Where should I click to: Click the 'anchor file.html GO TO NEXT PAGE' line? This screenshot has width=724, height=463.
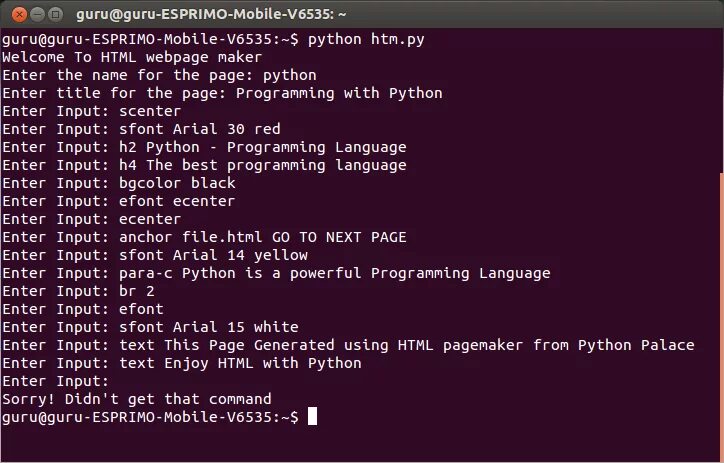tap(262, 237)
